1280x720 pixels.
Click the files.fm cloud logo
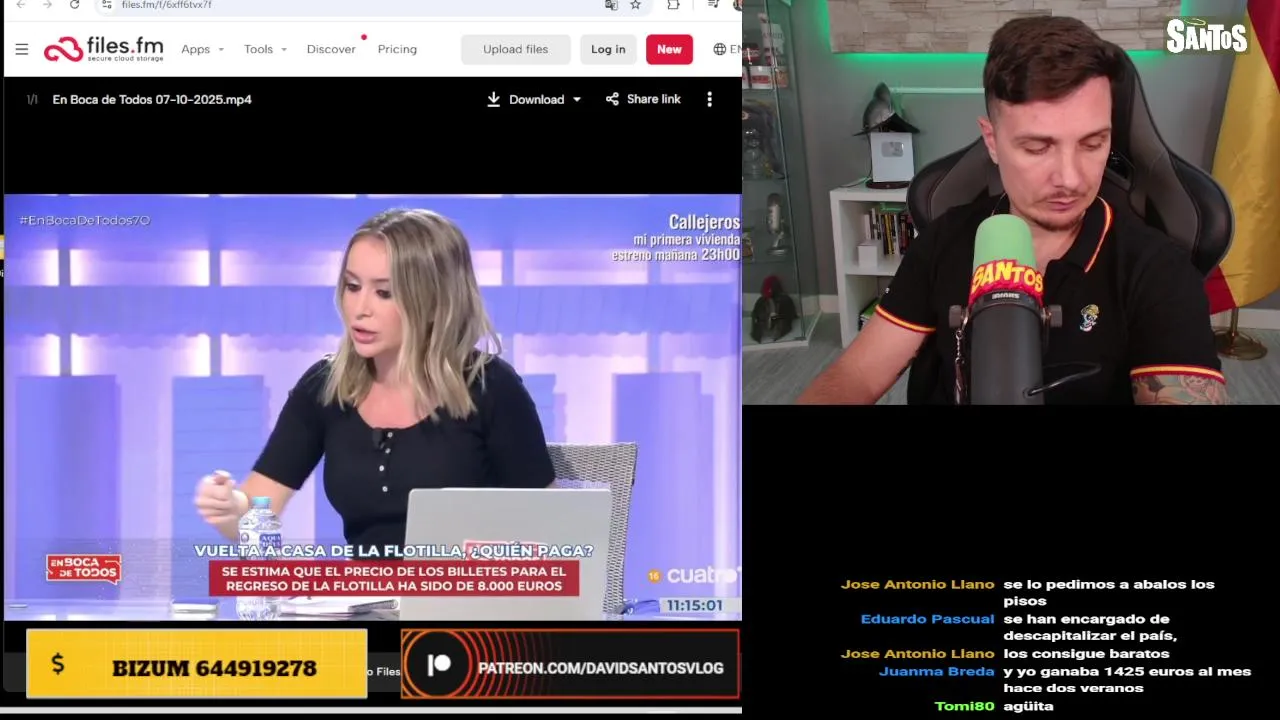click(104, 49)
